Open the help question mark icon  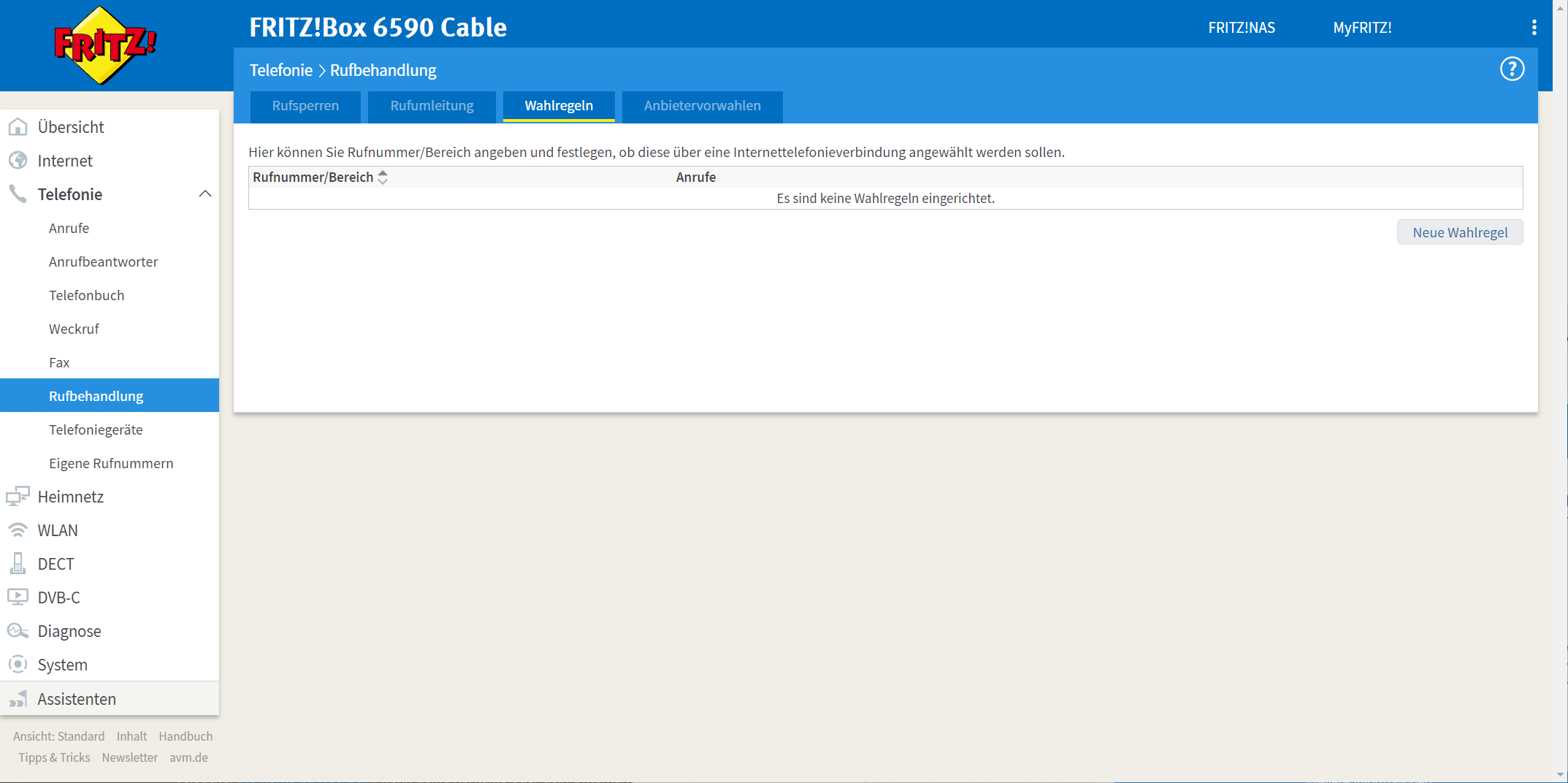point(1512,69)
